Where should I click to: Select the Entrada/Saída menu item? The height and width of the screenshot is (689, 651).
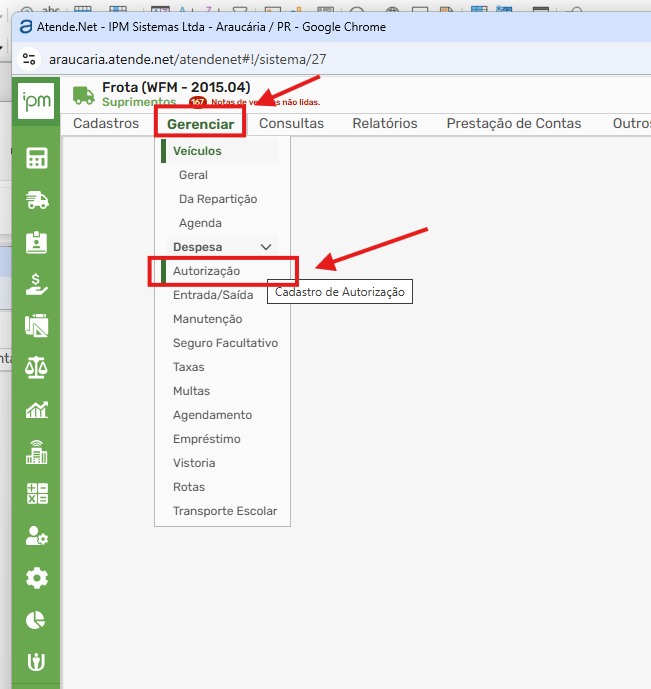213,295
